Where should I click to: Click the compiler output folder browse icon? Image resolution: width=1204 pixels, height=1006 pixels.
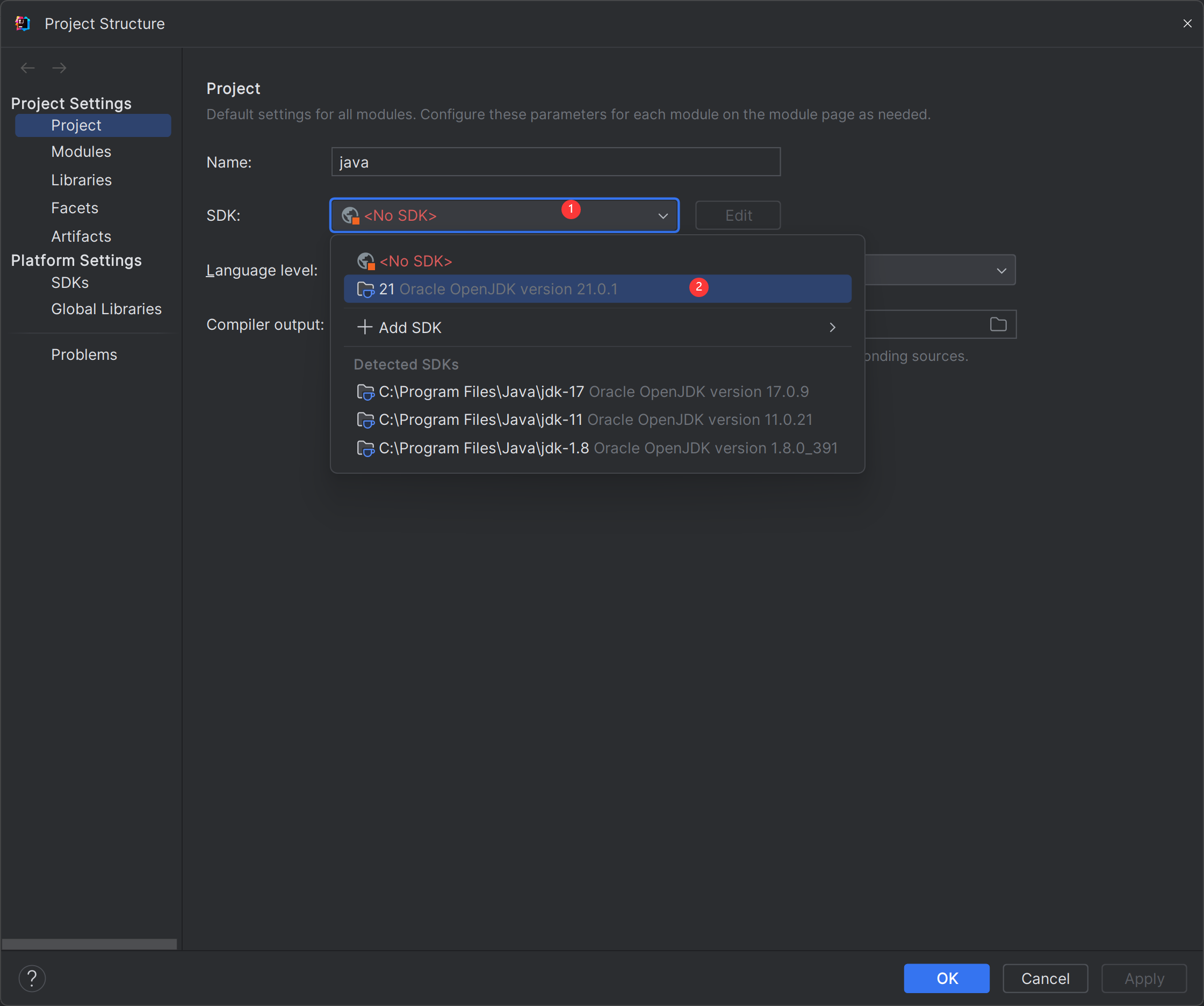[998, 324]
